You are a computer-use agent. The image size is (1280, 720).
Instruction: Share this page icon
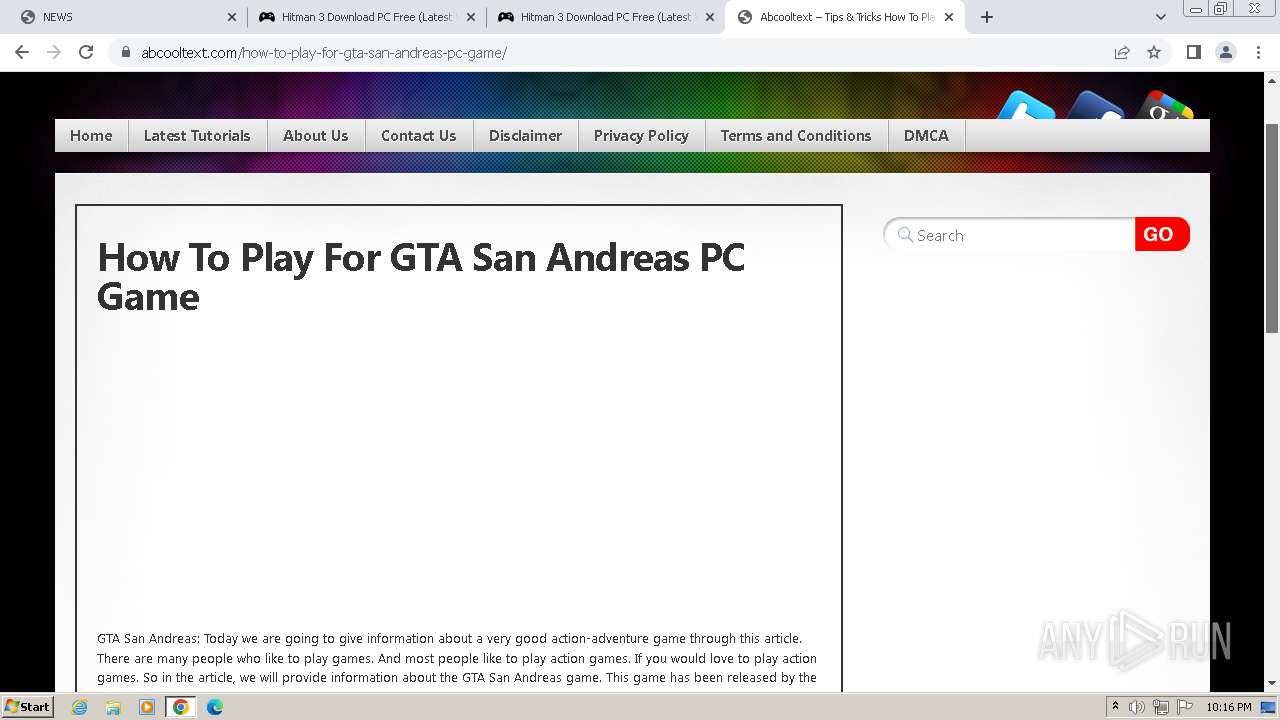tap(1122, 52)
